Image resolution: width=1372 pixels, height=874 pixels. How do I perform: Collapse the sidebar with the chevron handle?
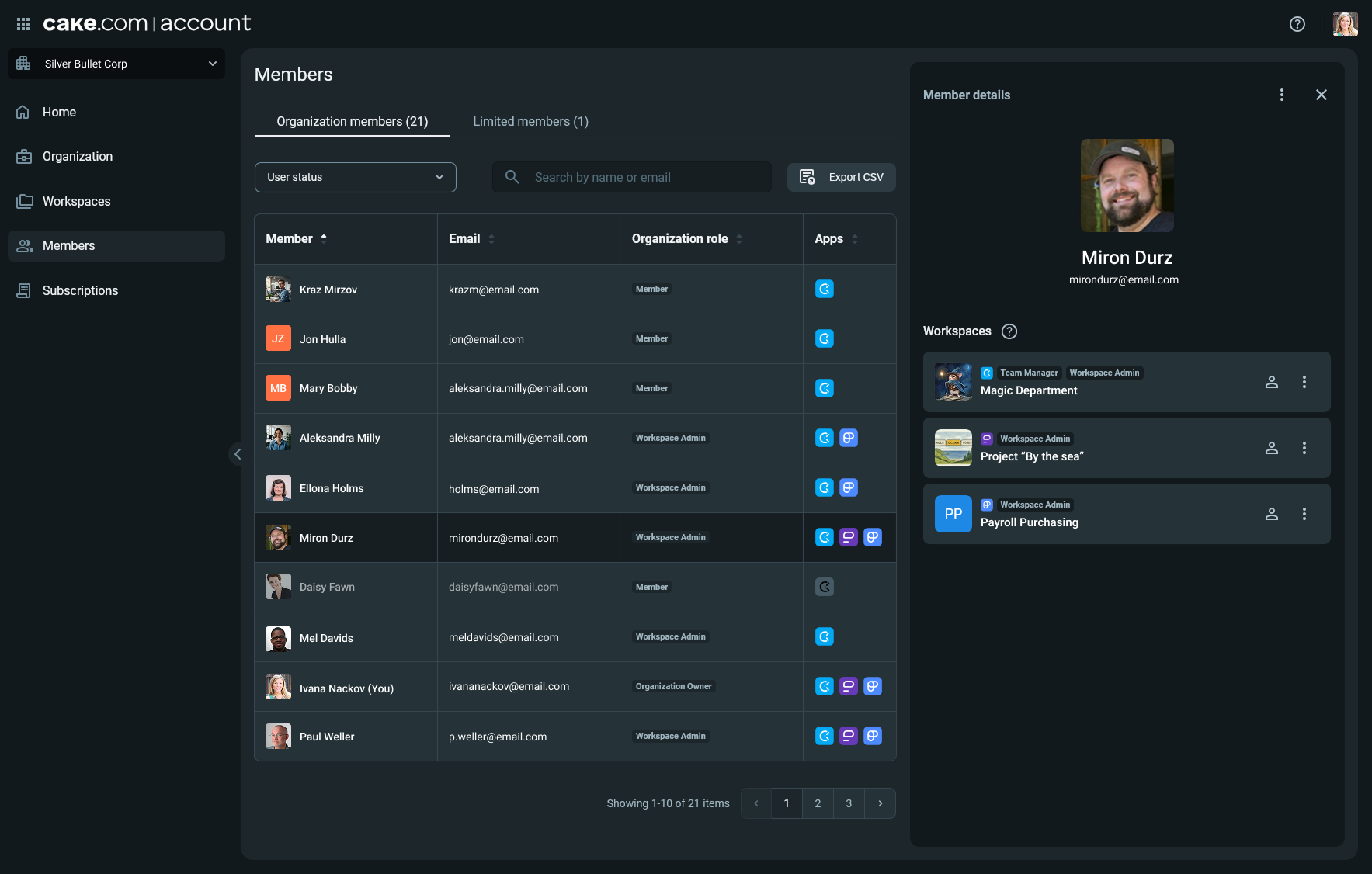[x=238, y=454]
